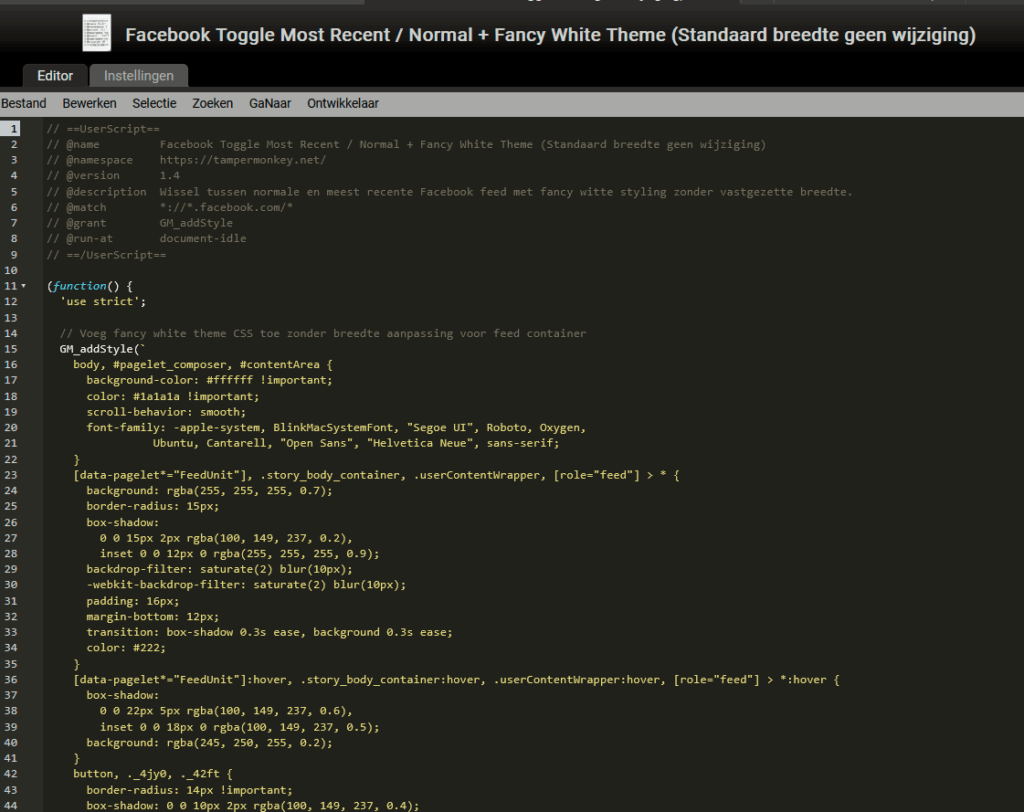The width and height of the screenshot is (1024, 812).
Task: Click background rgba(245, 250, 255, 0.2) line
Action: [x=209, y=743]
